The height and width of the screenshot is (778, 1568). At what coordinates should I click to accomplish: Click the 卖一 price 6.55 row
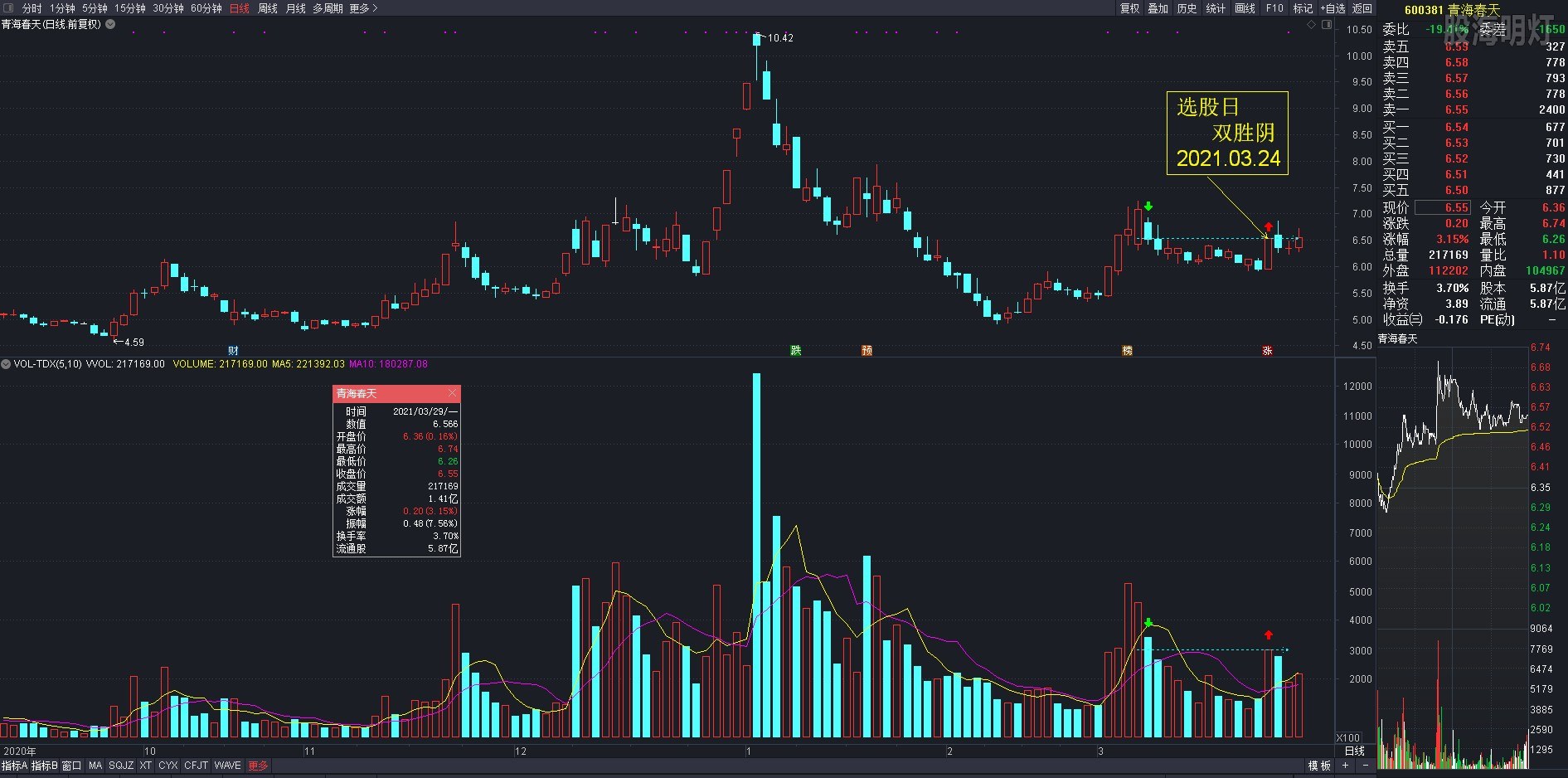[x=1473, y=109]
